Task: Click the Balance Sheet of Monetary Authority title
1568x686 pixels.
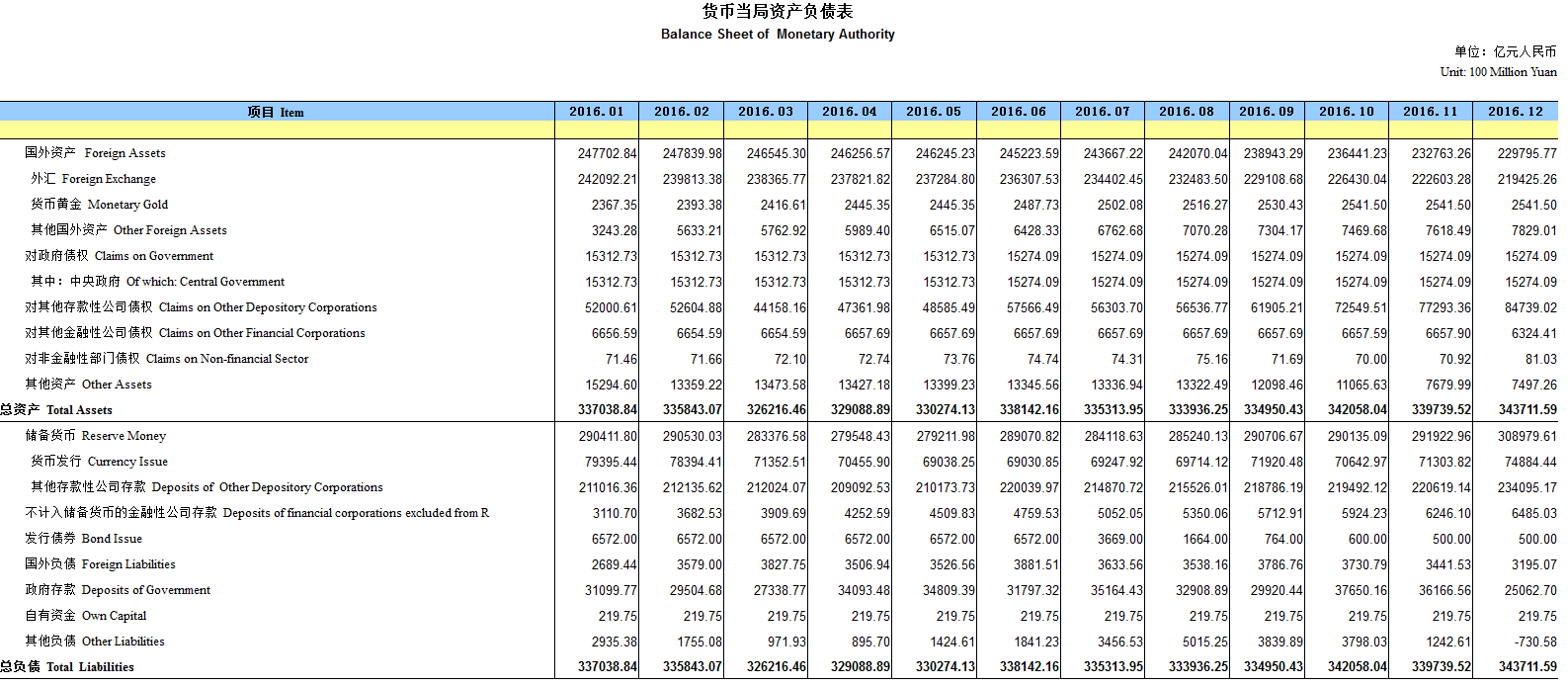Action: click(778, 34)
